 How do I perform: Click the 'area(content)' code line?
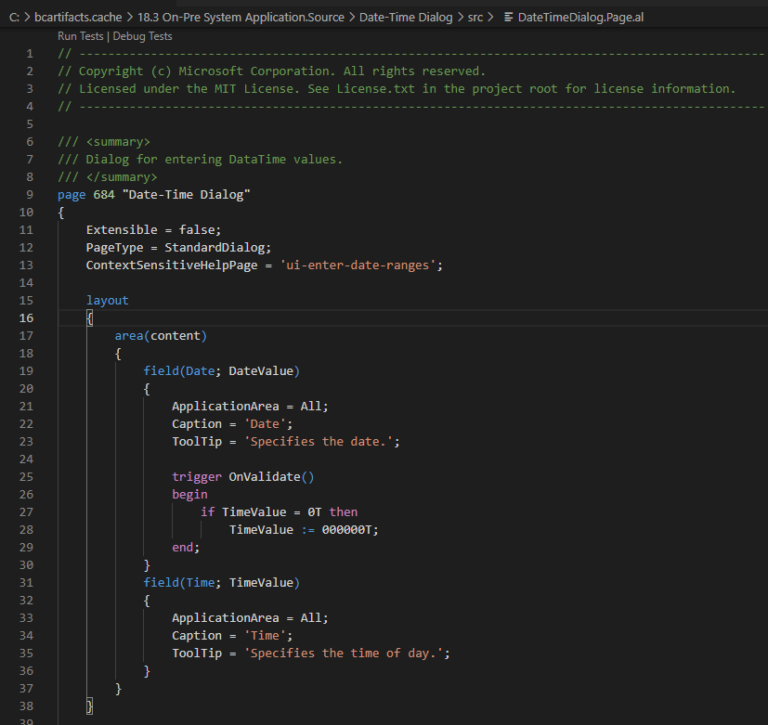[x=160, y=335]
